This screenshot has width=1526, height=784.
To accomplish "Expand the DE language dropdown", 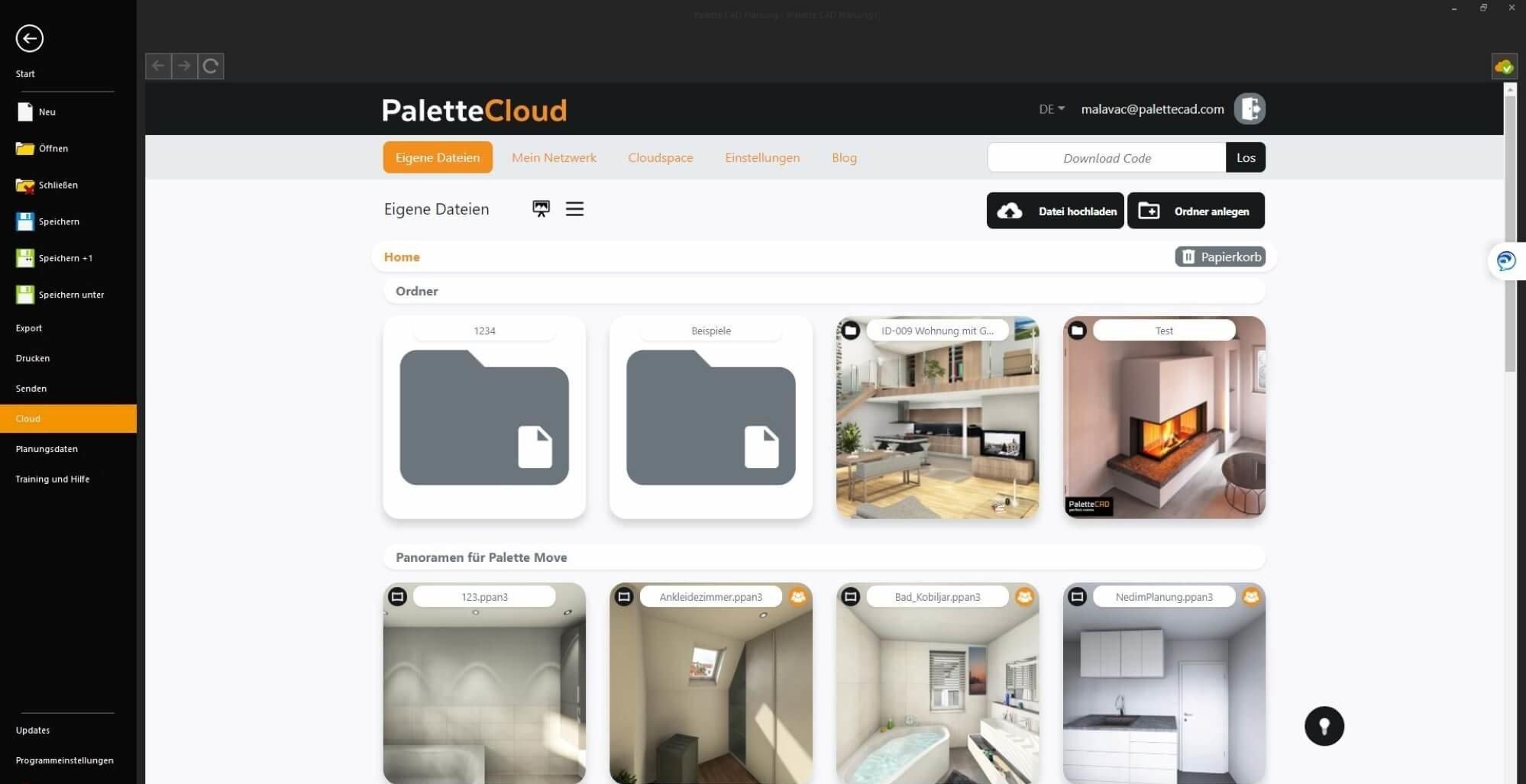I will (1051, 109).
